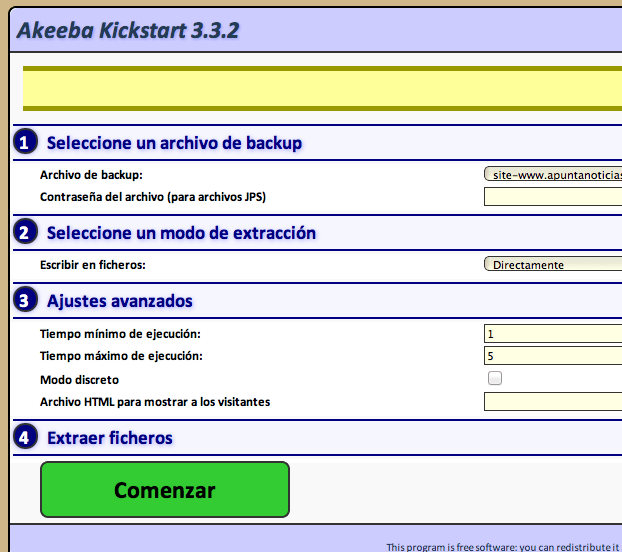Image resolution: width=622 pixels, height=552 pixels.
Task: Click the 'Contraseña del archivo (para archivos JPS)' label
Action: (x=153, y=197)
